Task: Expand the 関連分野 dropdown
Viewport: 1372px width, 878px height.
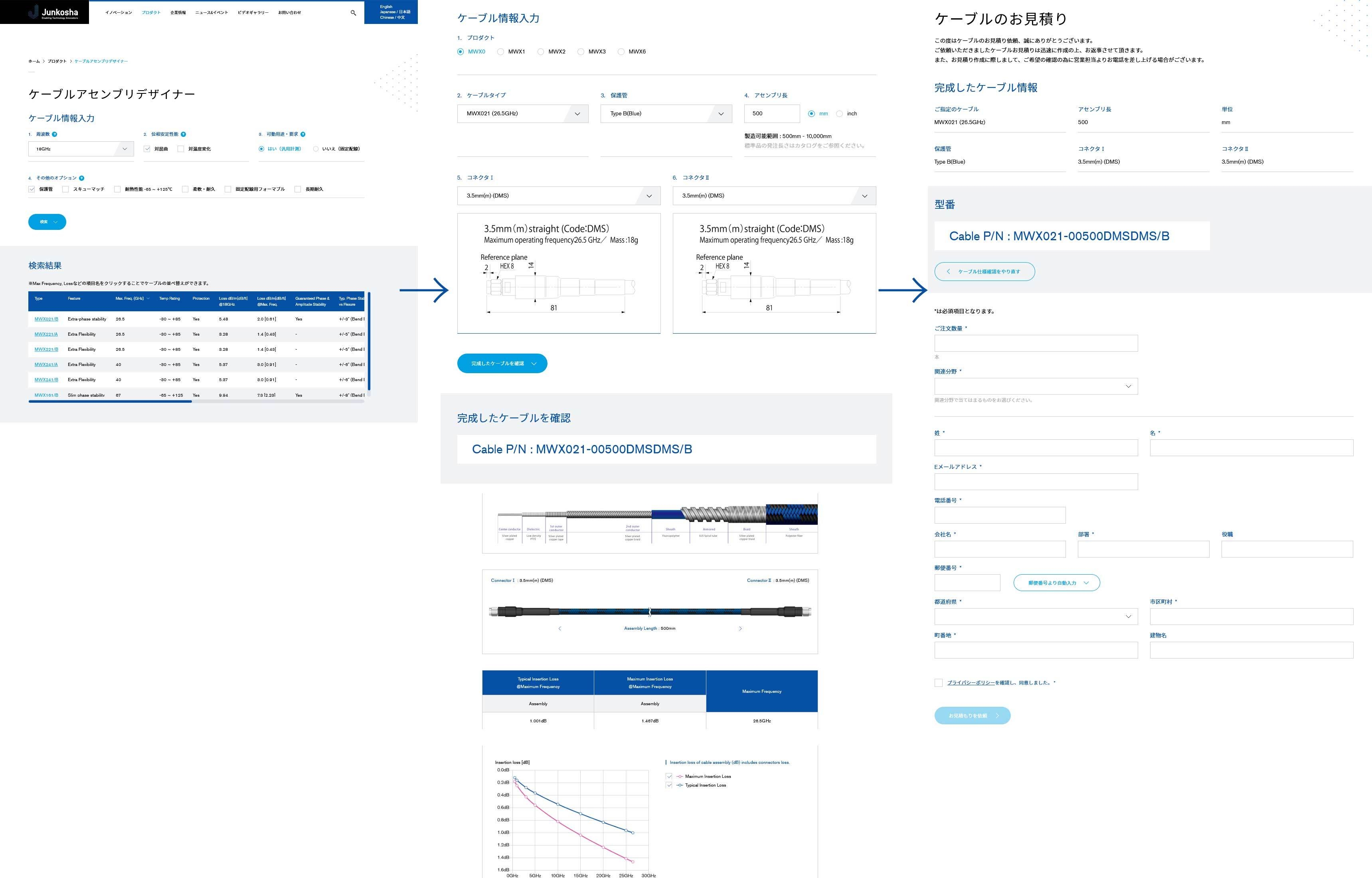Action: click(x=1036, y=387)
